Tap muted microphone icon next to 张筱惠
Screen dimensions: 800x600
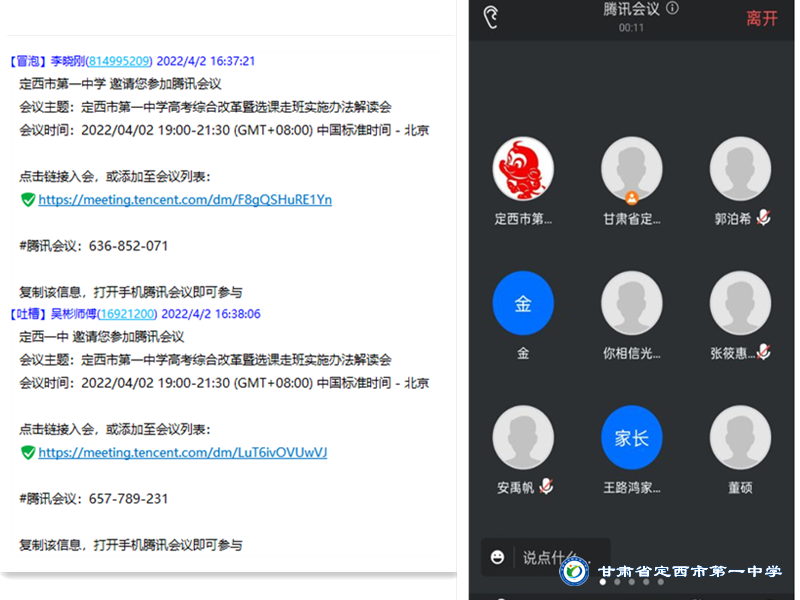(764, 352)
